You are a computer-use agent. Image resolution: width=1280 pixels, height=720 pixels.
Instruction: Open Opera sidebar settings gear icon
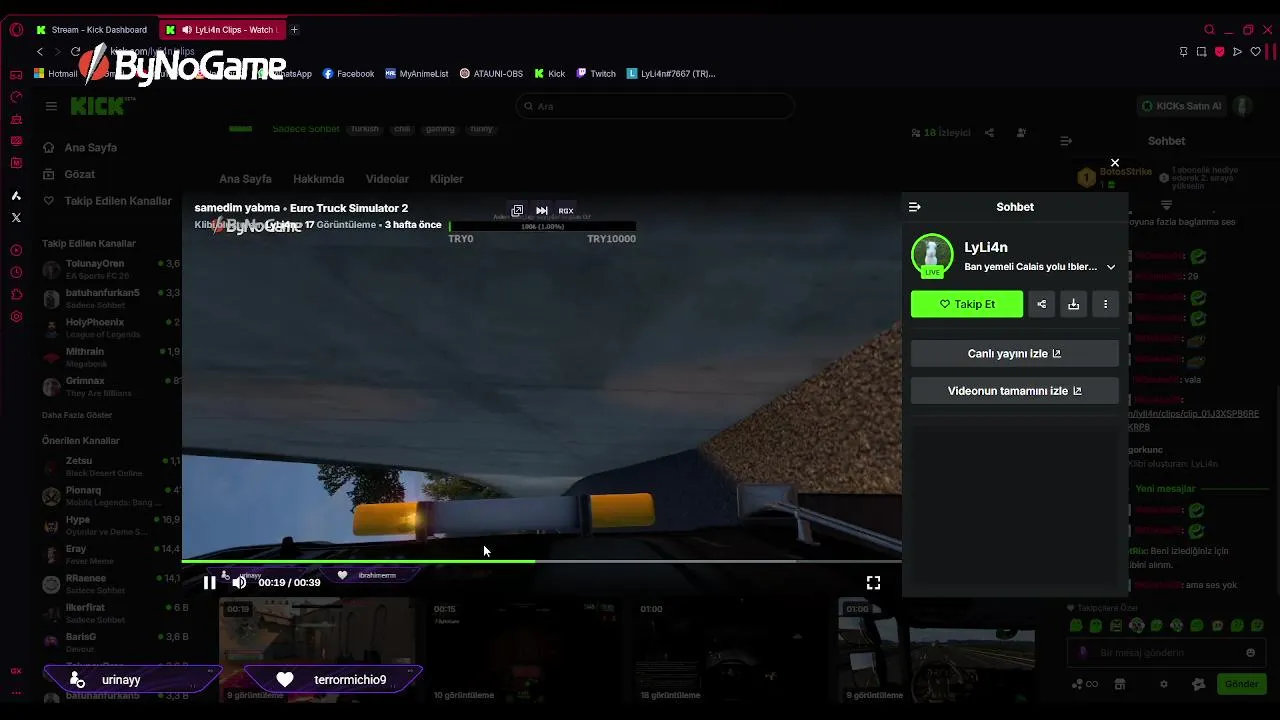coord(15,317)
